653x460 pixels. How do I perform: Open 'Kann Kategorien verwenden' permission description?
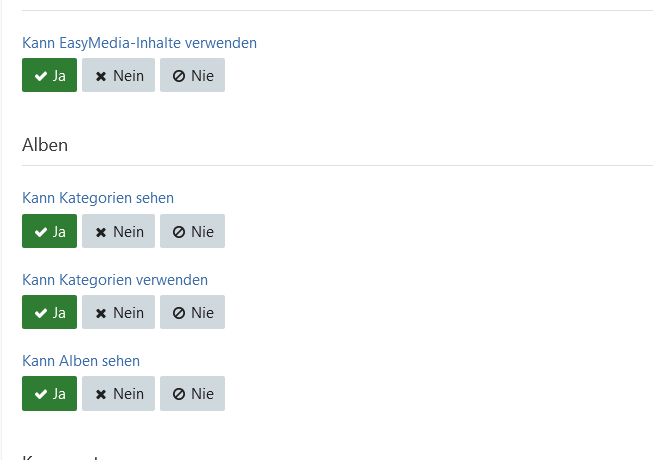[x=115, y=279]
